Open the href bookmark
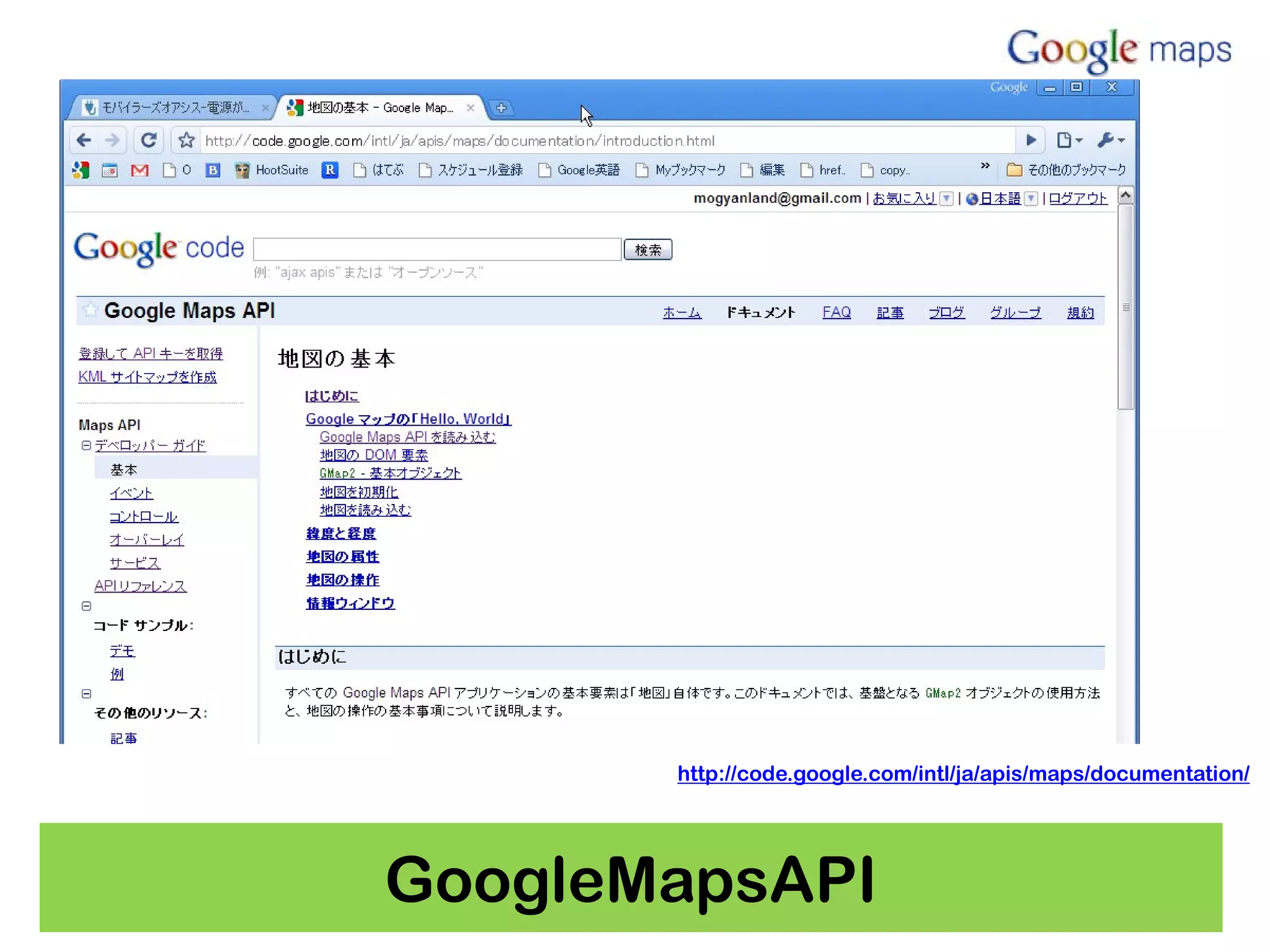The height and width of the screenshot is (952, 1270). (x=822, y=170)
